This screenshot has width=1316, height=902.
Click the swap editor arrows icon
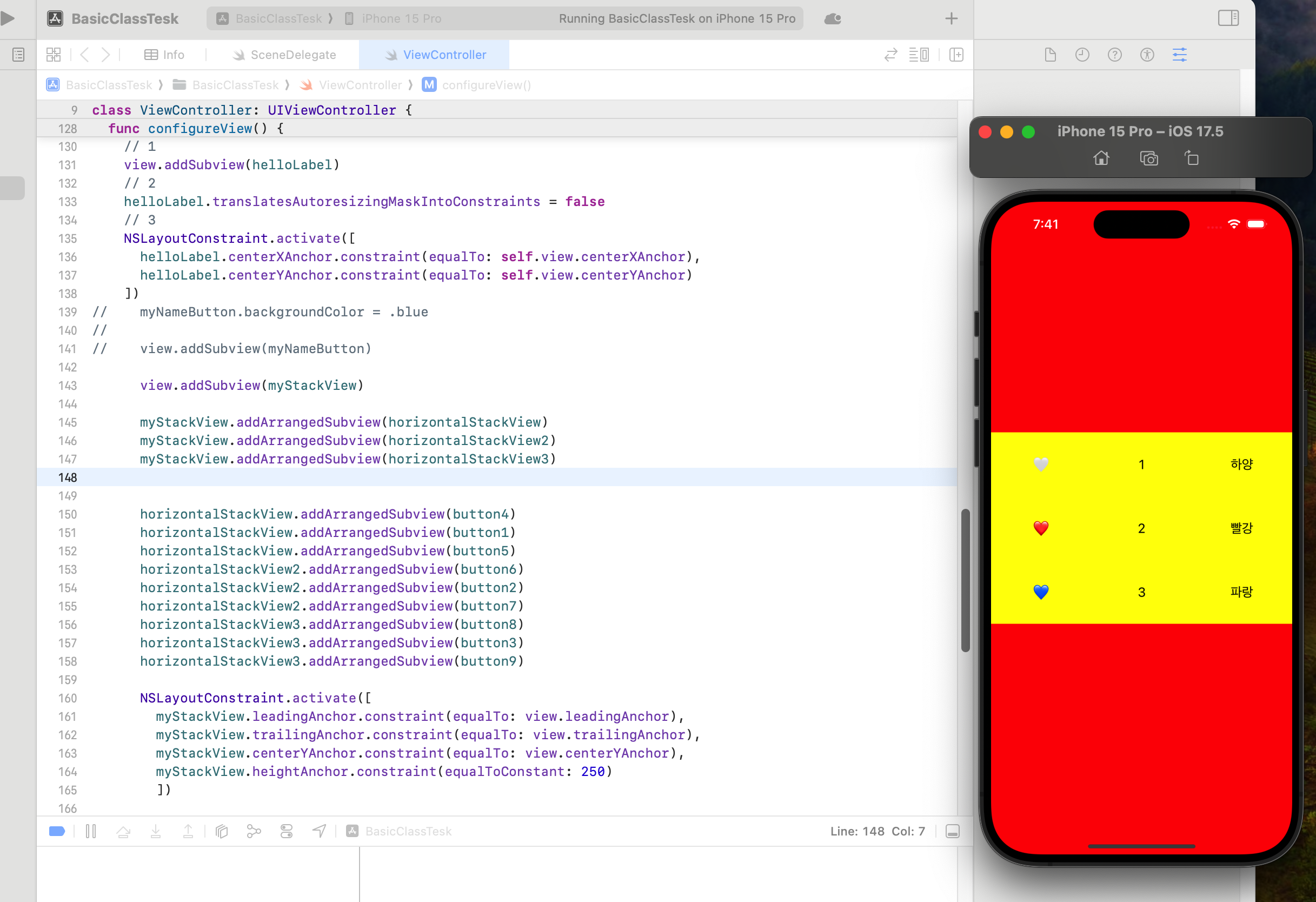click(890, 55)
